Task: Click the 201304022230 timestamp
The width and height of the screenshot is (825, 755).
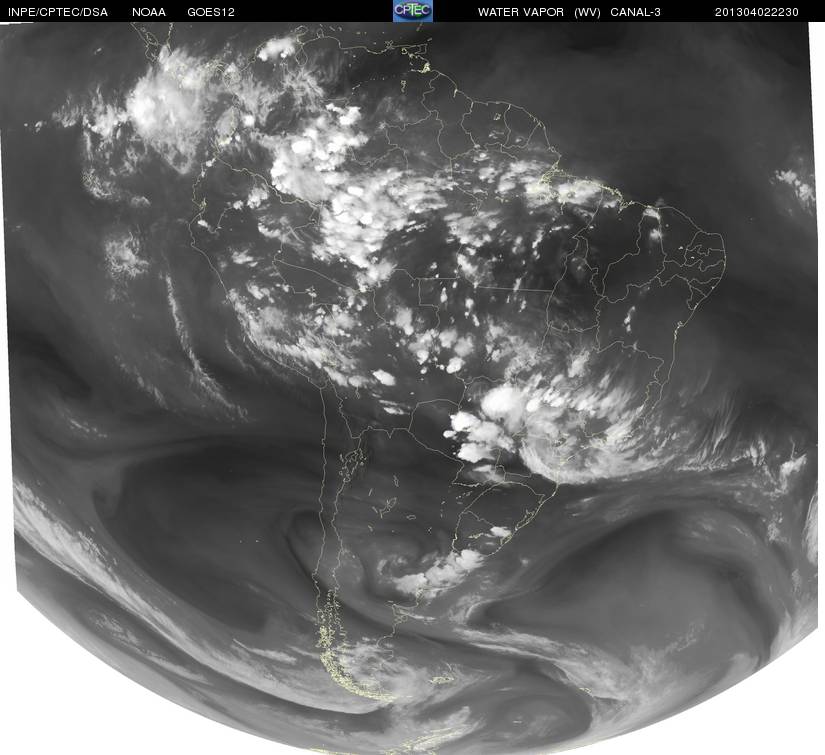Action: click(x=757, y=12)
